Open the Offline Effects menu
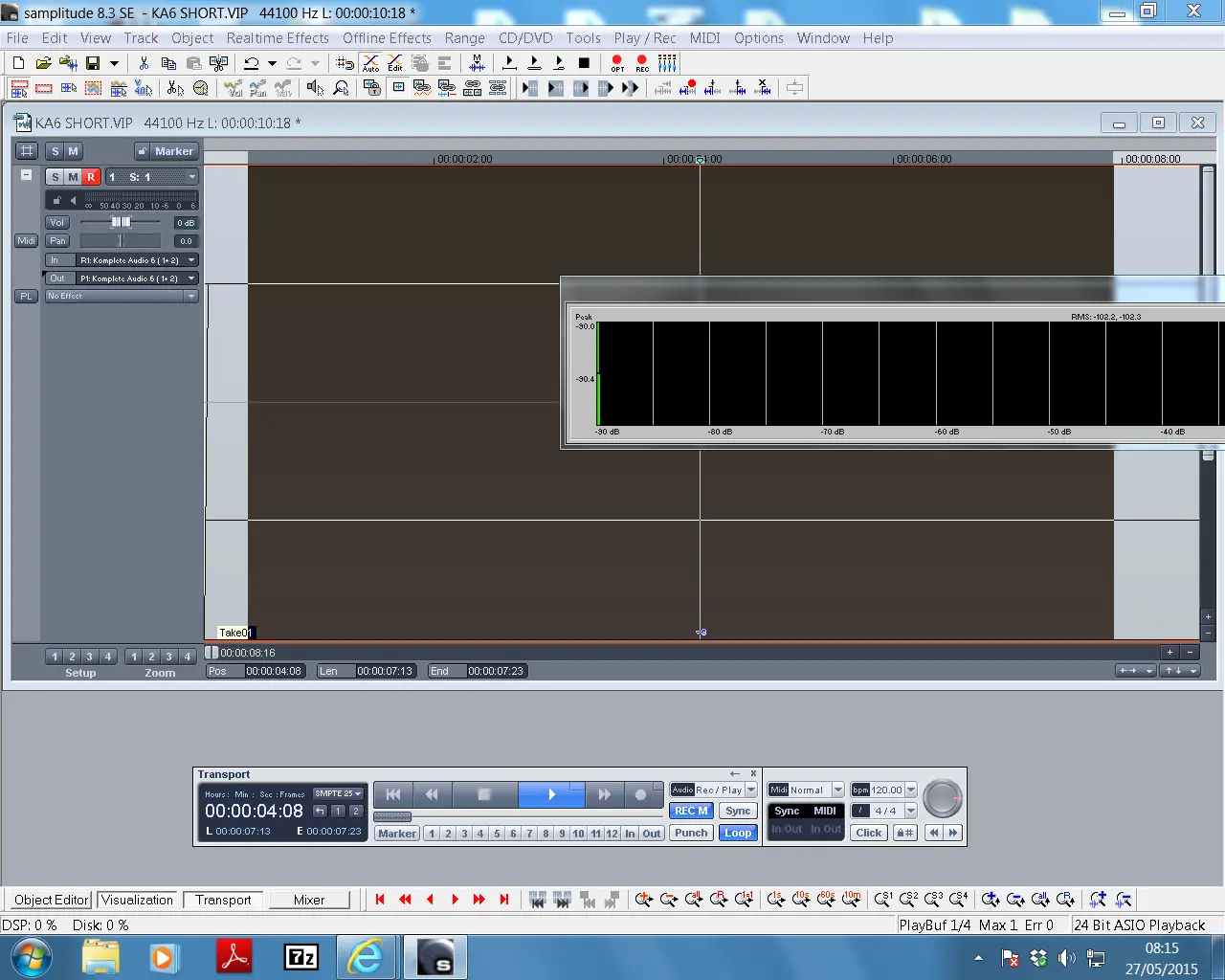Screen dimensions: 1225x980 click(x=387, y=38)
